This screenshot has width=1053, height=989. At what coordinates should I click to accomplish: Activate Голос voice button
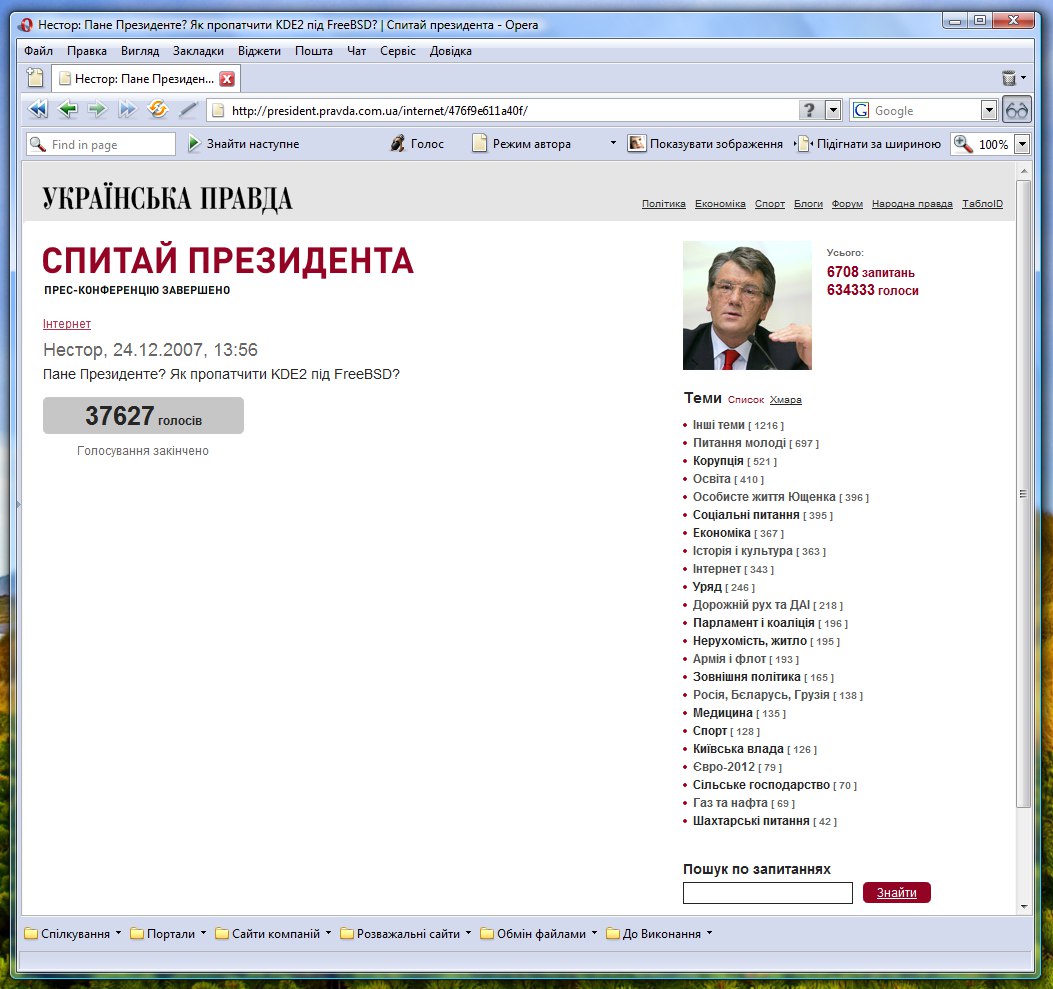[x=417, y=144]
